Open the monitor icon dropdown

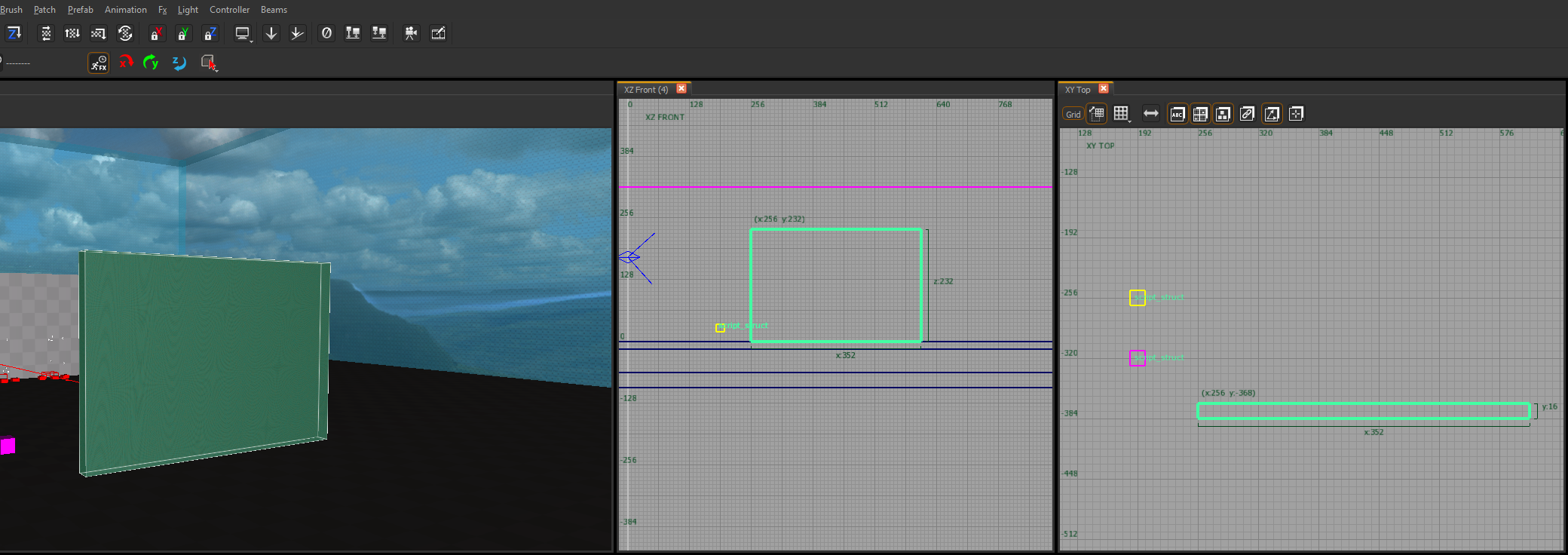point(243,34)
